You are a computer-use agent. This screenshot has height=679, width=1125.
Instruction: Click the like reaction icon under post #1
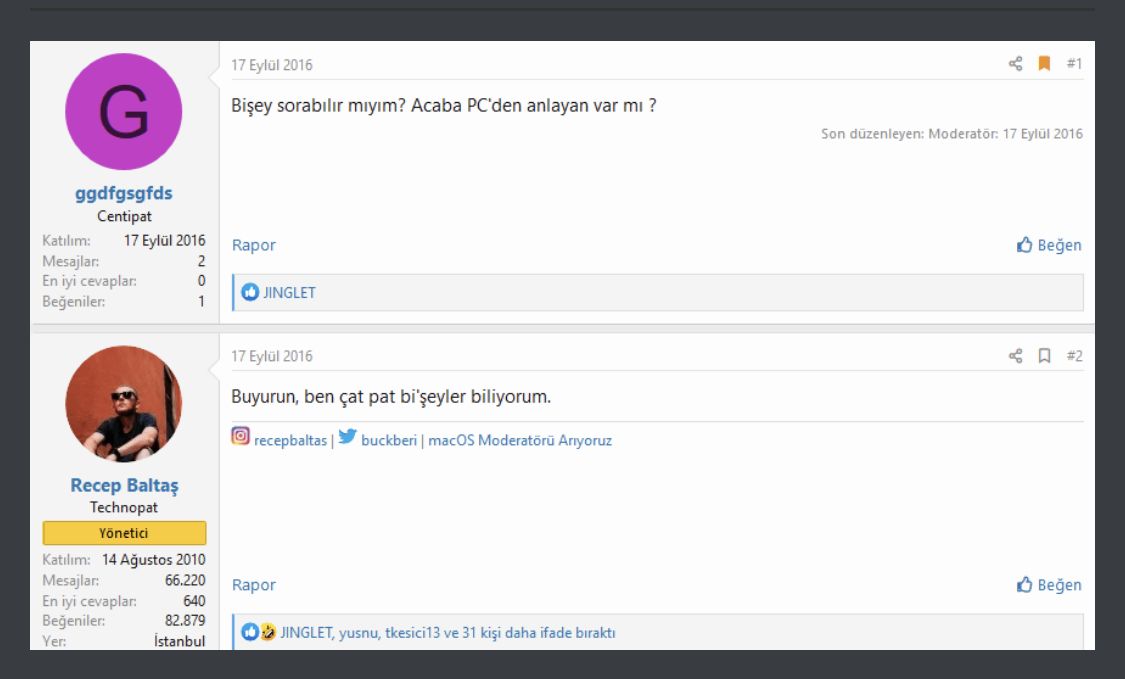(x=251, y=293)
